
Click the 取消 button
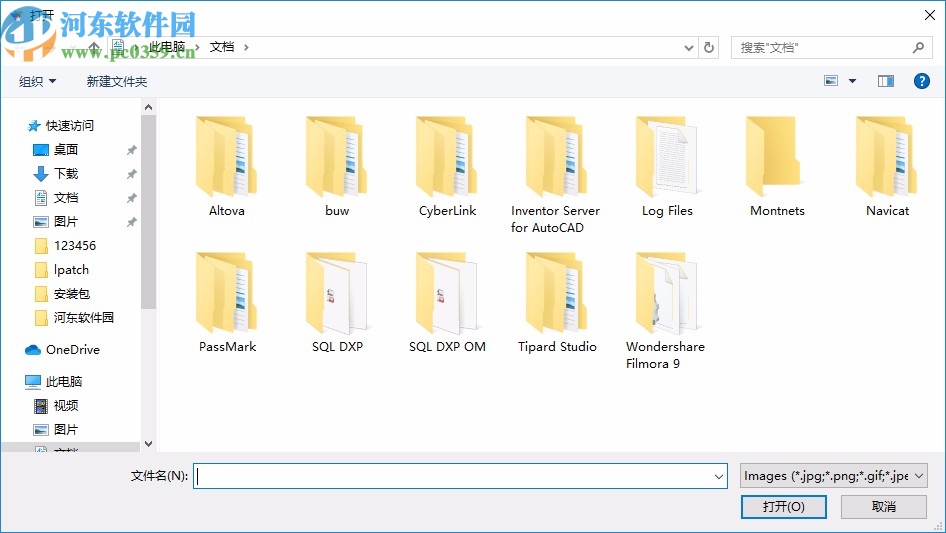[x=883, y=506]
